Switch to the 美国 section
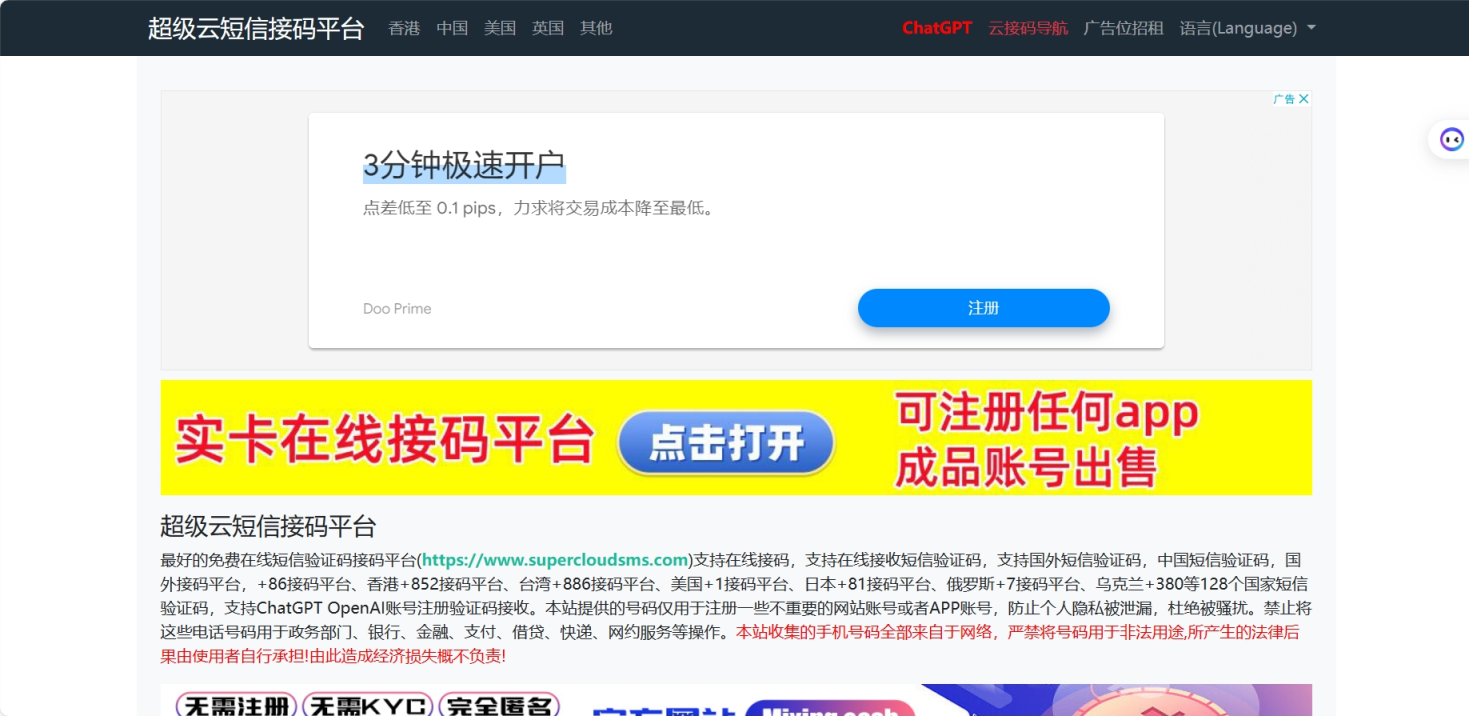 tap(500, 28)
